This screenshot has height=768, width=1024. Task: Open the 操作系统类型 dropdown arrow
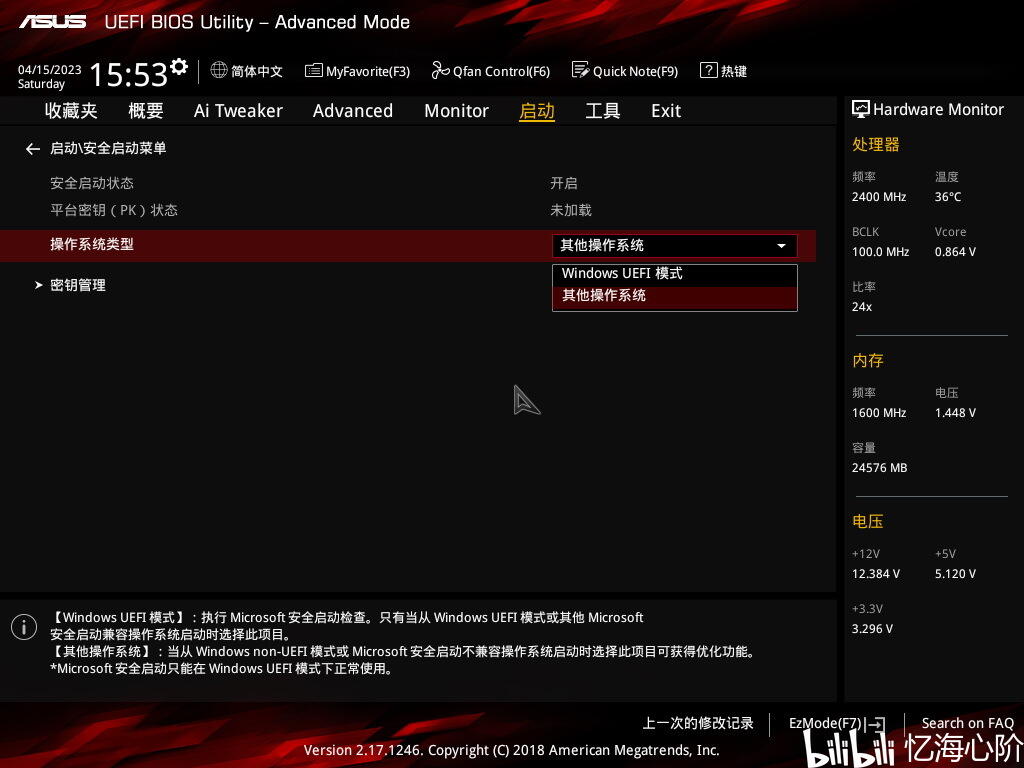781,246
